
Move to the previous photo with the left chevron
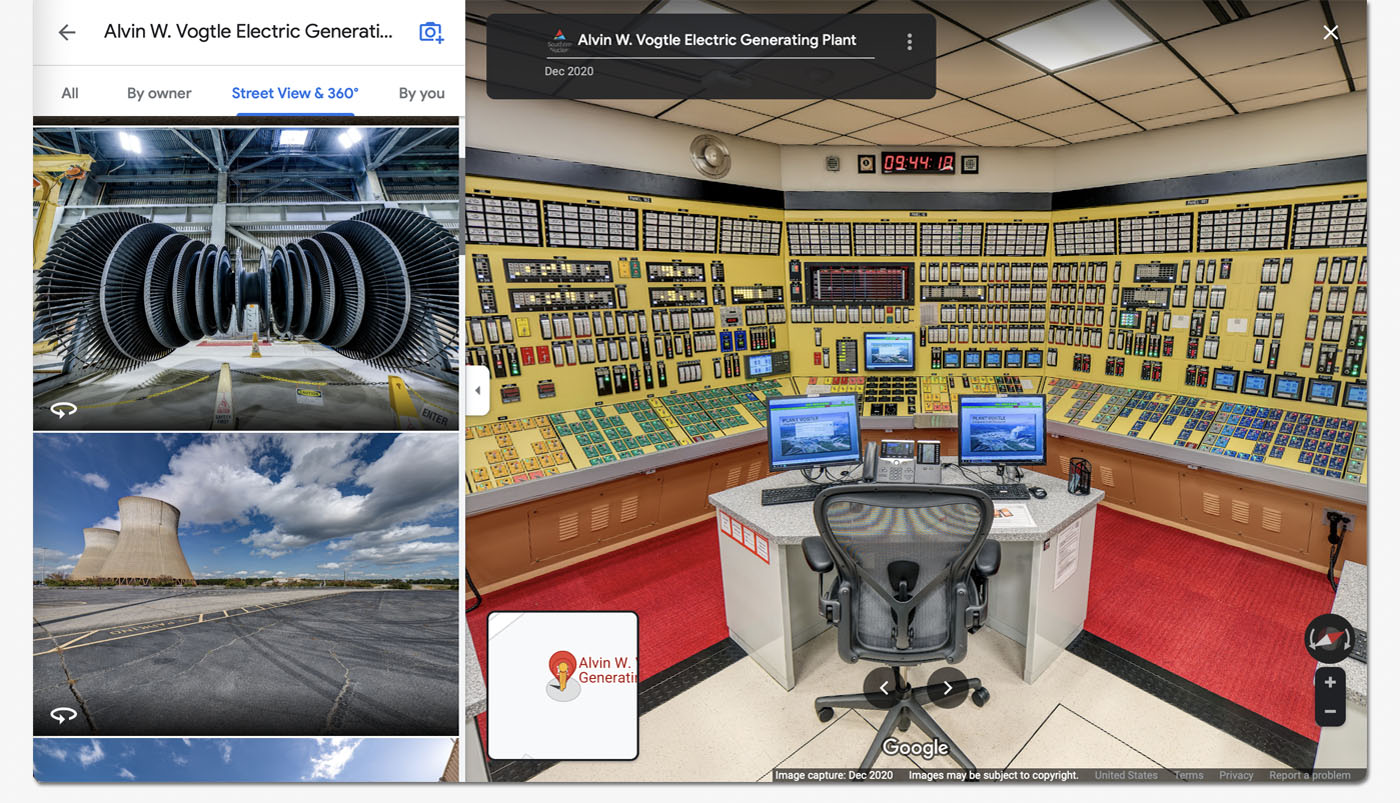[x=884, y=688]
